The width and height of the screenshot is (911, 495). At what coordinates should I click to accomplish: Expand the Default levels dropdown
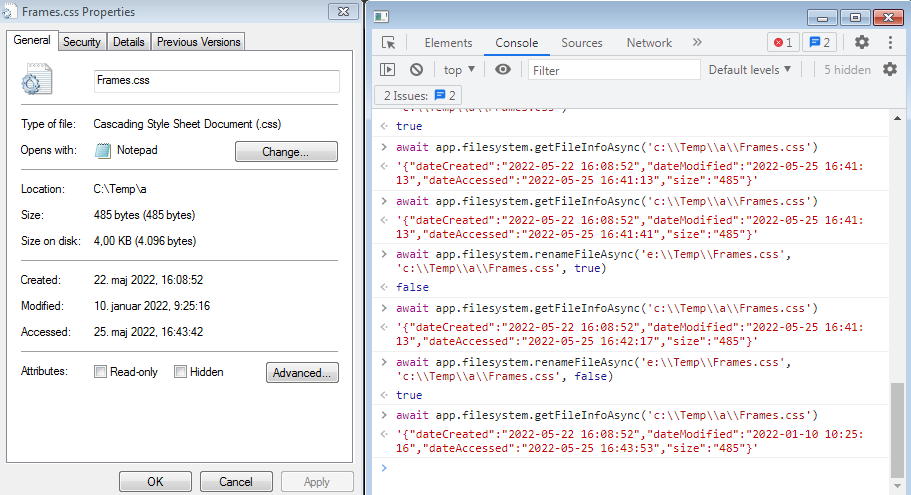(x=749, y=70)
